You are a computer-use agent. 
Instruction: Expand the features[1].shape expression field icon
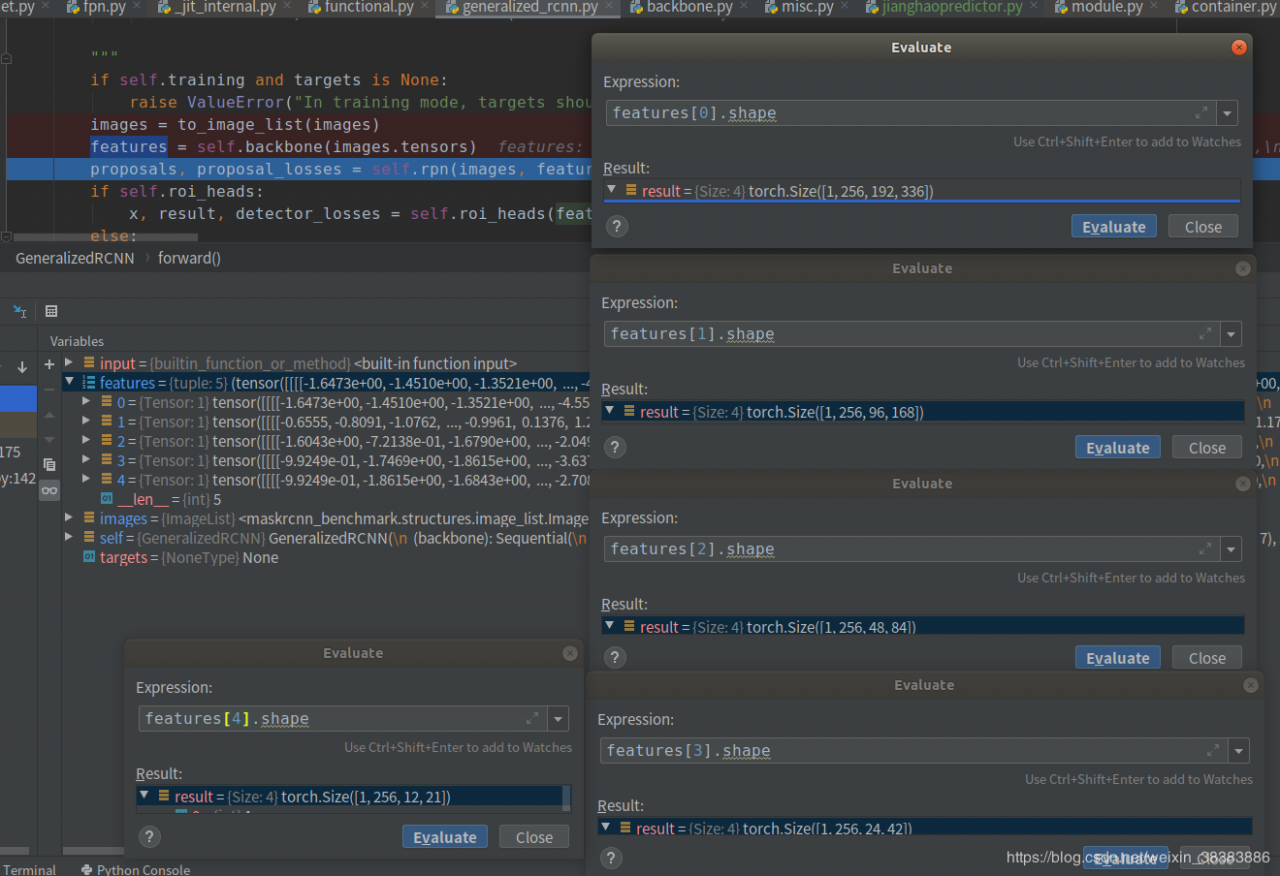(x=1206, y=334)
